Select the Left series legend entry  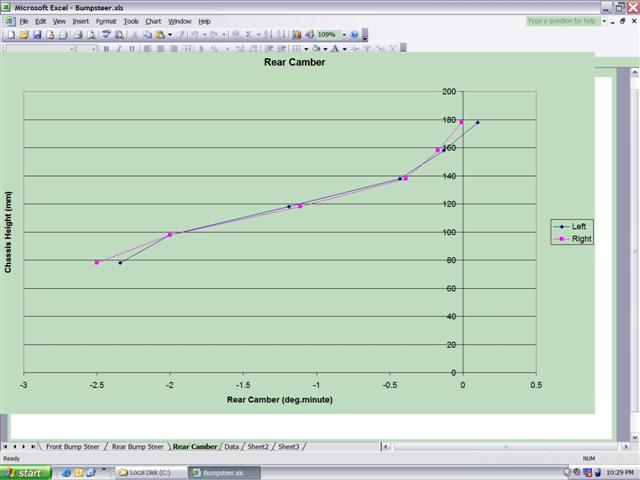572,227
